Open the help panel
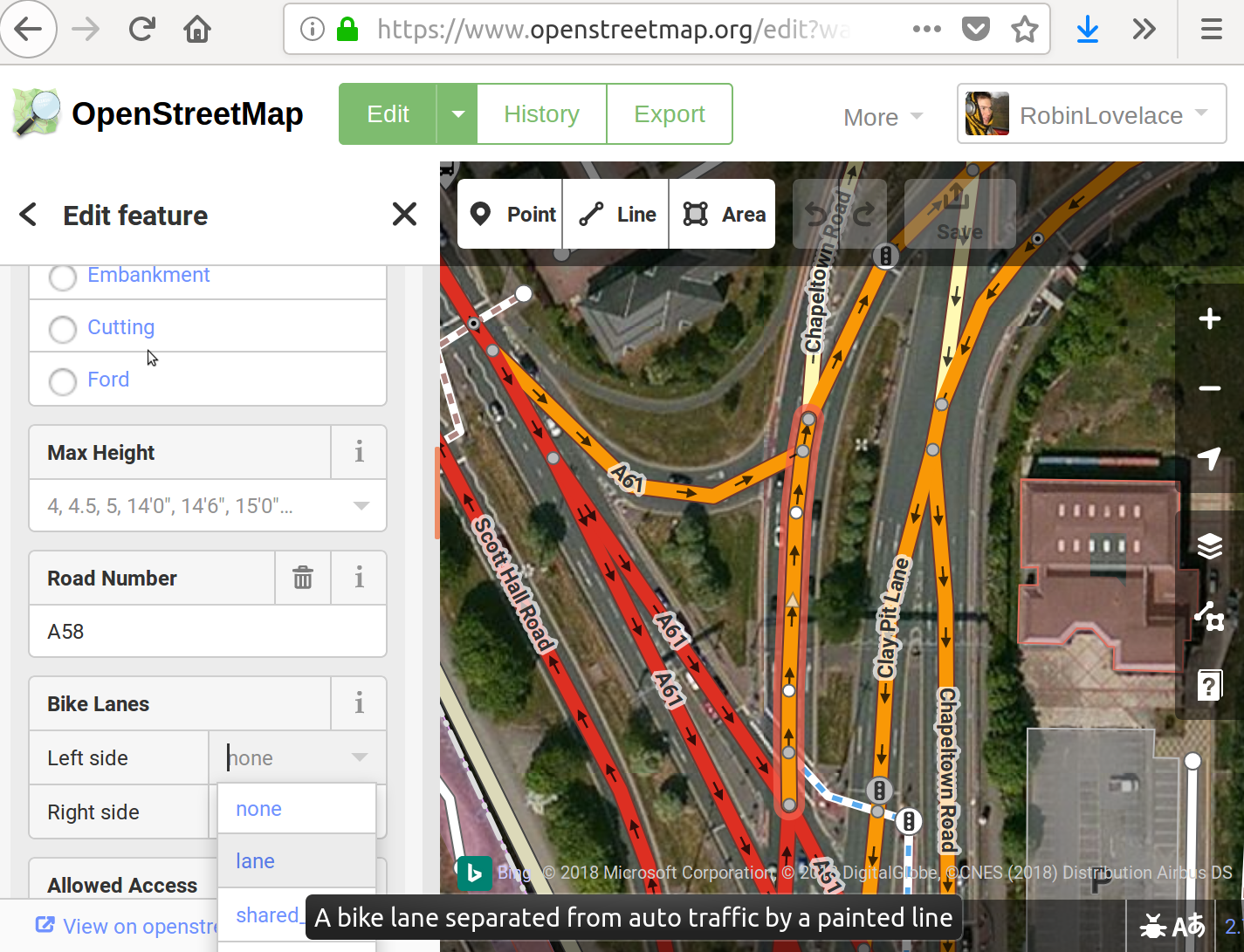 point(1209,686)
